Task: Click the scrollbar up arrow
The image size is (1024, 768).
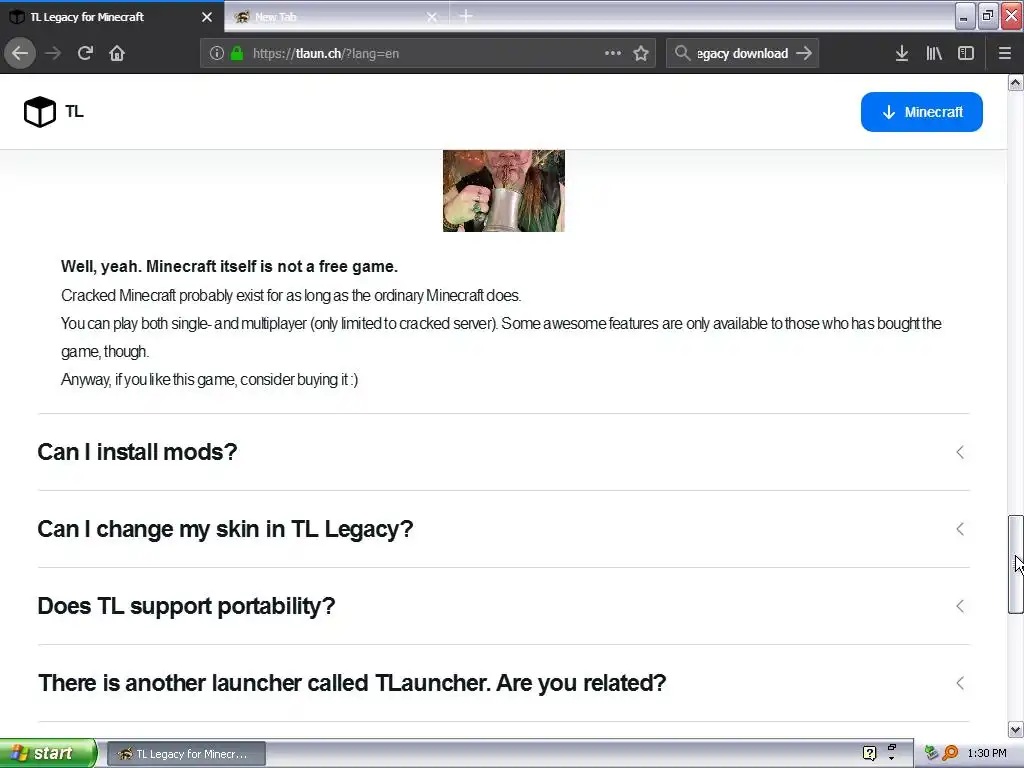Action: pos(1015,82)
